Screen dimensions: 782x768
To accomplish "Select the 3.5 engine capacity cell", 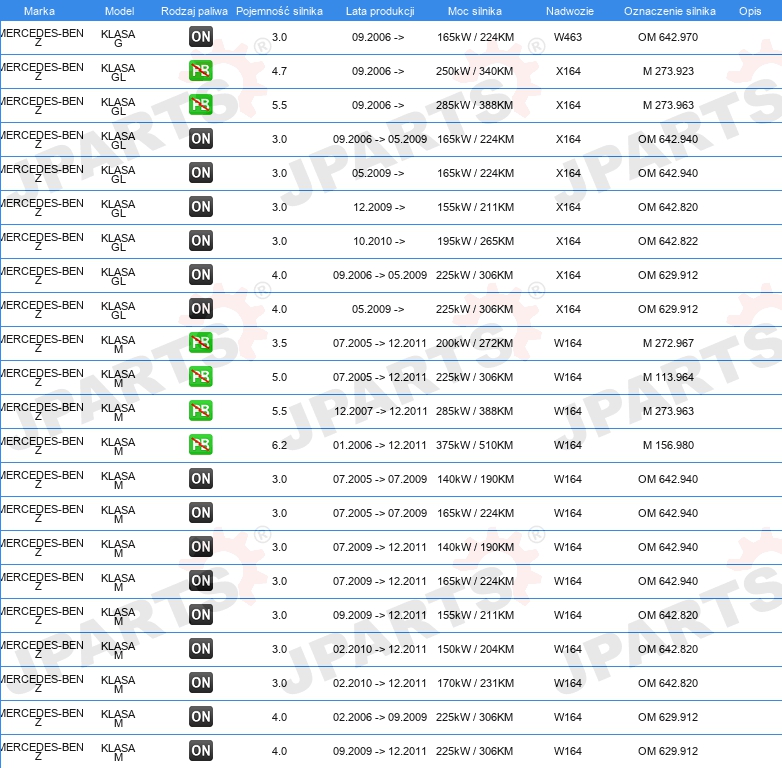I will 279,343.
